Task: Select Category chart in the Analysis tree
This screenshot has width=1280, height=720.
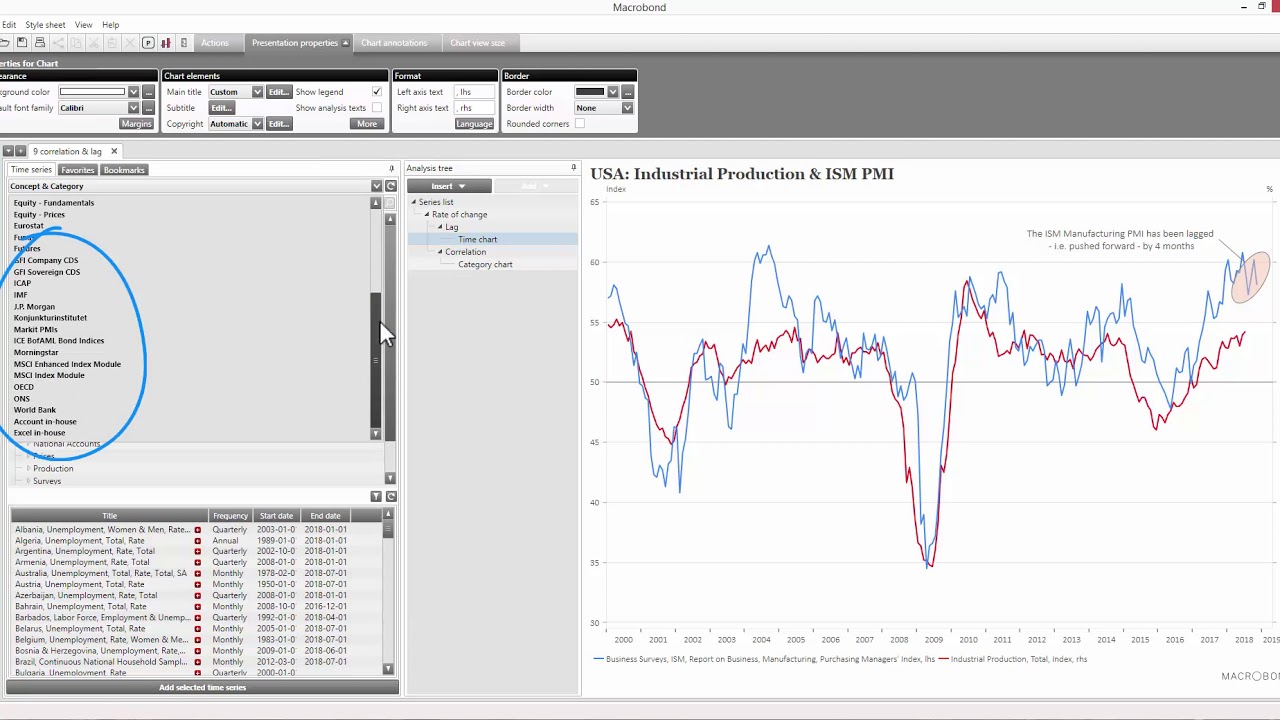Action: pos(485,264)
